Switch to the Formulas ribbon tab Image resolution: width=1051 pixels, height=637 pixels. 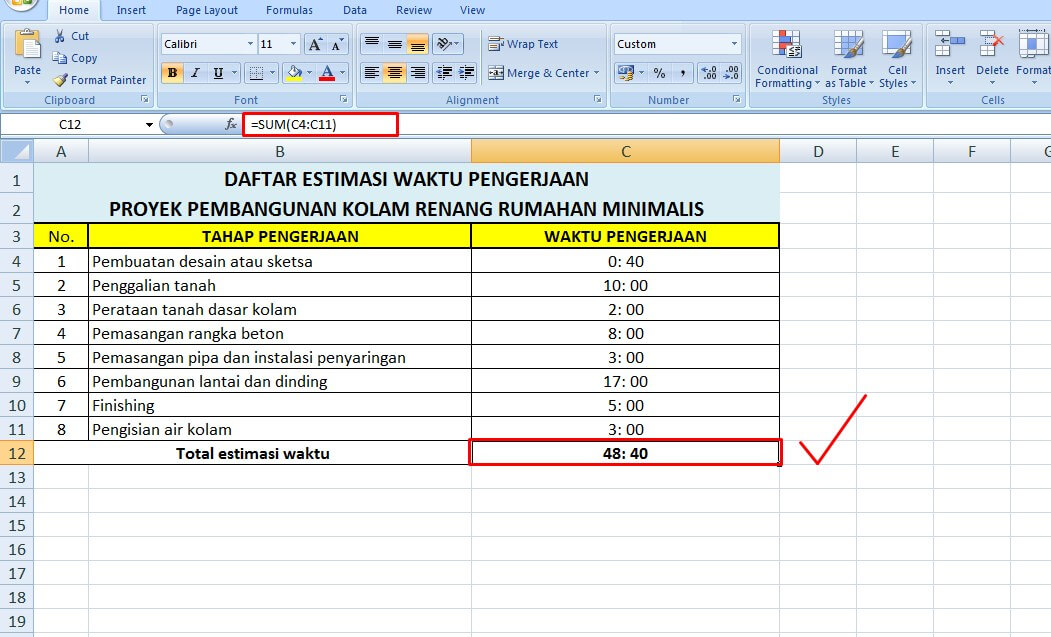[x=289, y=10]
